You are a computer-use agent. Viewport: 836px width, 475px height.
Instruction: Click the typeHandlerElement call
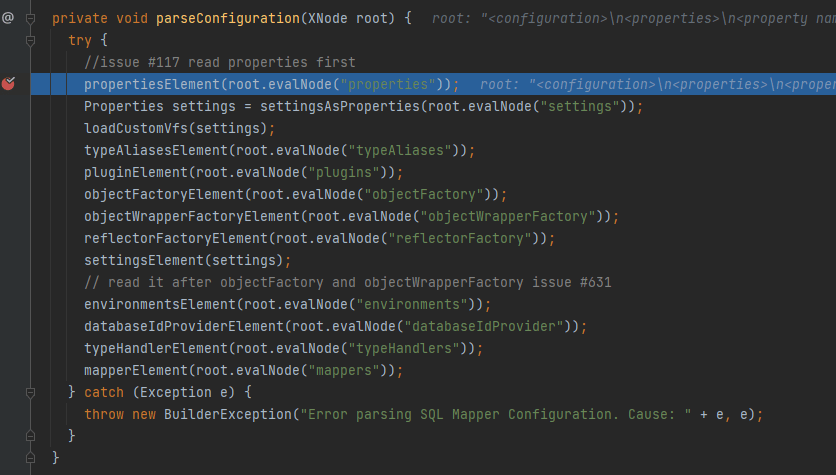[156, 348]
